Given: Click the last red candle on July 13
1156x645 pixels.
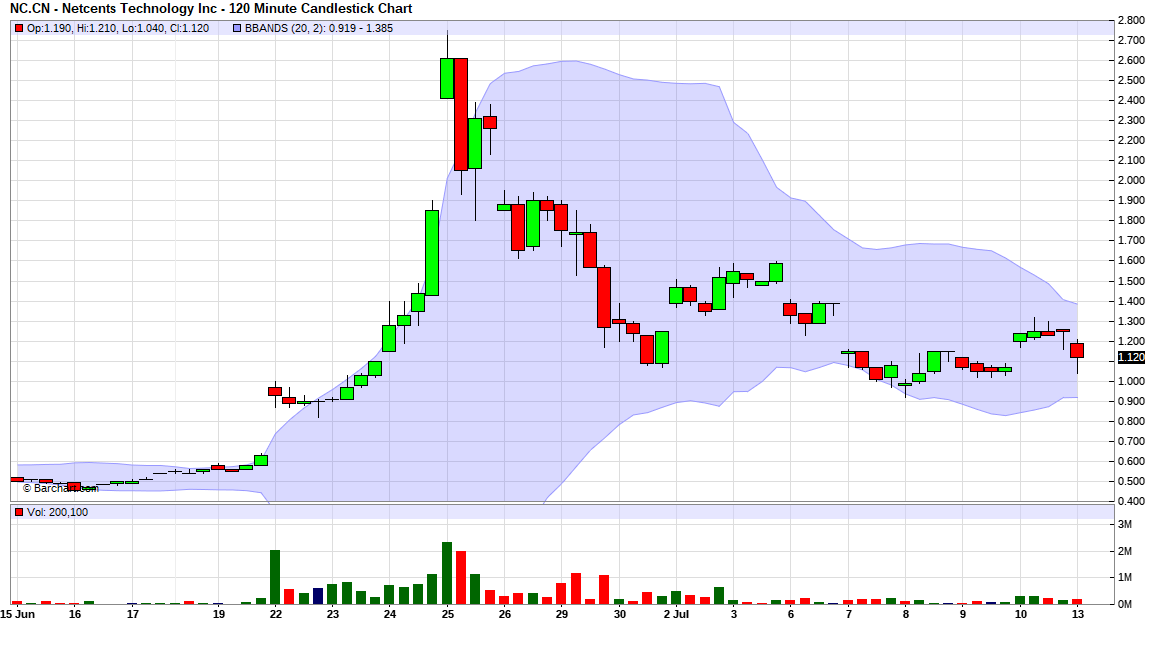Looking at the screenshot, I should point(1077,350).
